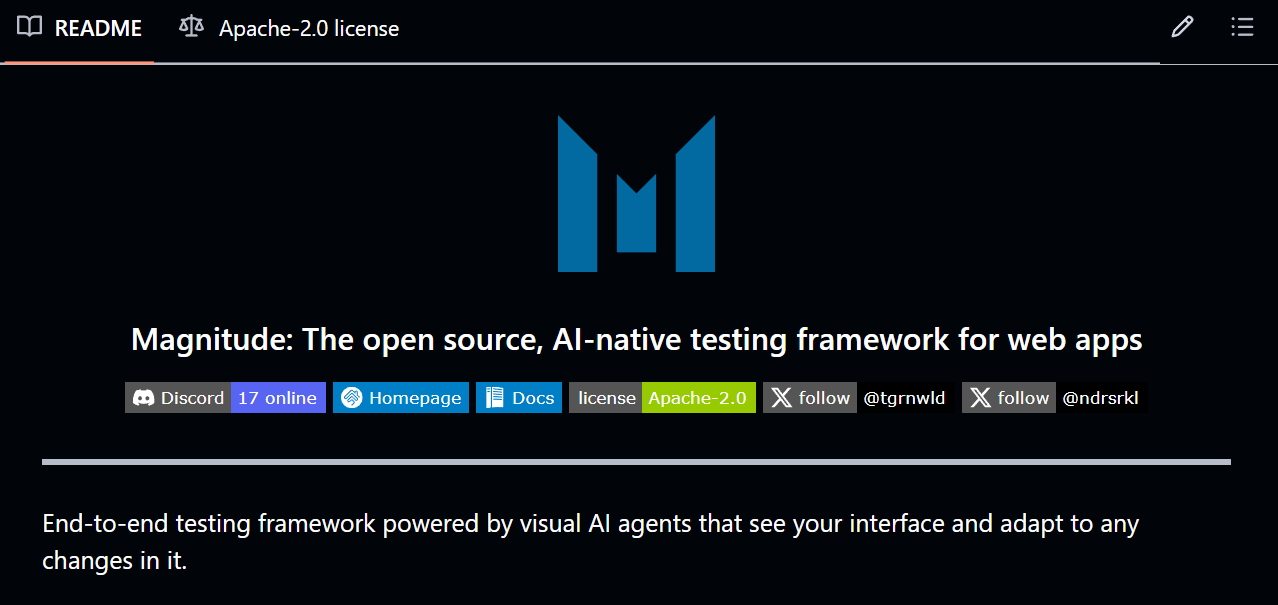Click the Discord 17 online badge
The image size is (1278, 605).
click(225, 398)
